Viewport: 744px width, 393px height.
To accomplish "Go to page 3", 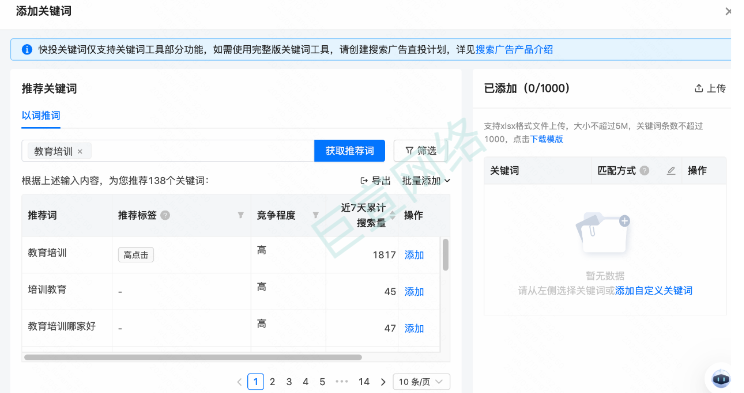I will (x=289, y=382).
